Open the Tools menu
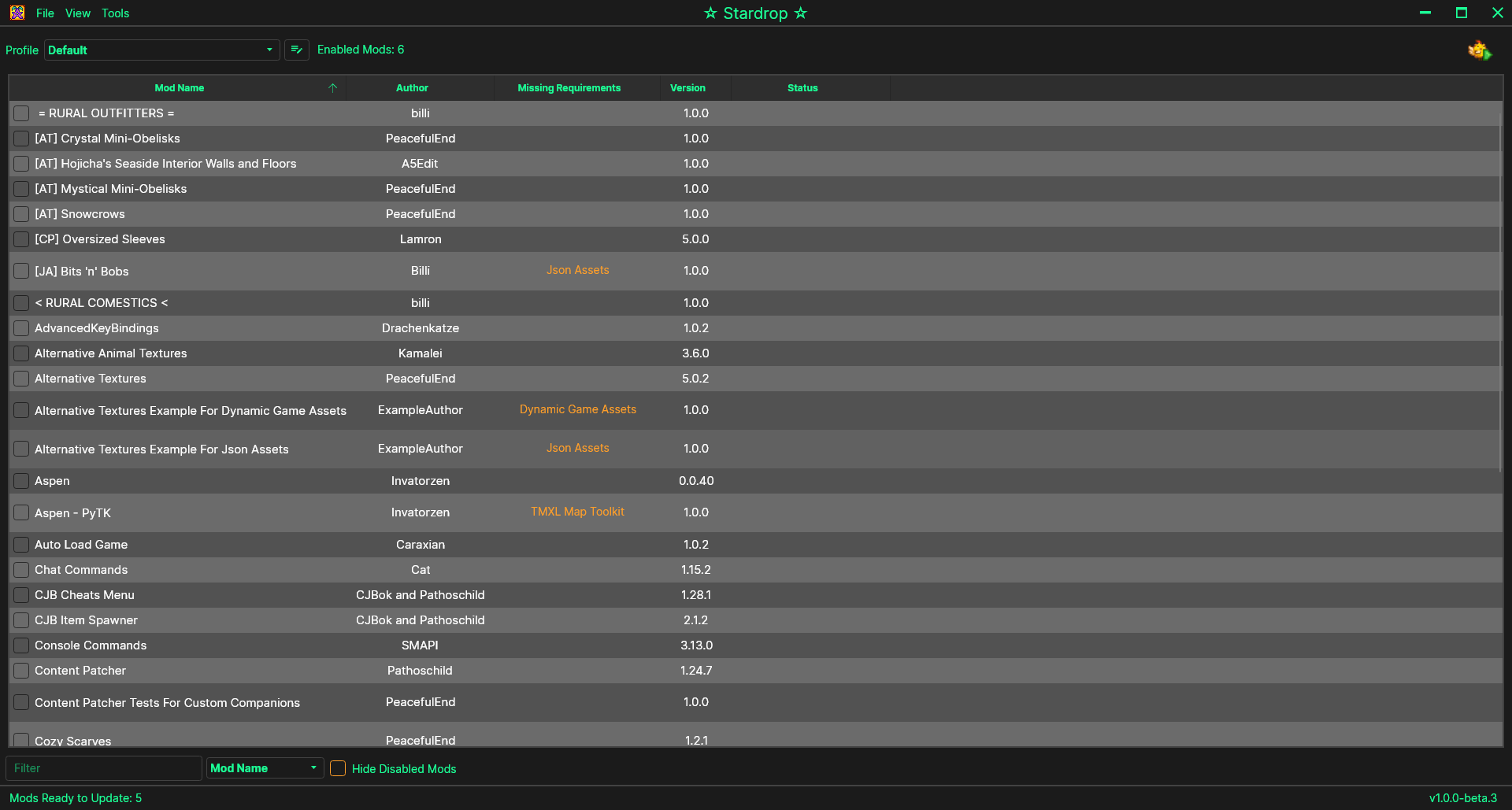Screen dimensions: 1512x810 [x=115, y=13]
